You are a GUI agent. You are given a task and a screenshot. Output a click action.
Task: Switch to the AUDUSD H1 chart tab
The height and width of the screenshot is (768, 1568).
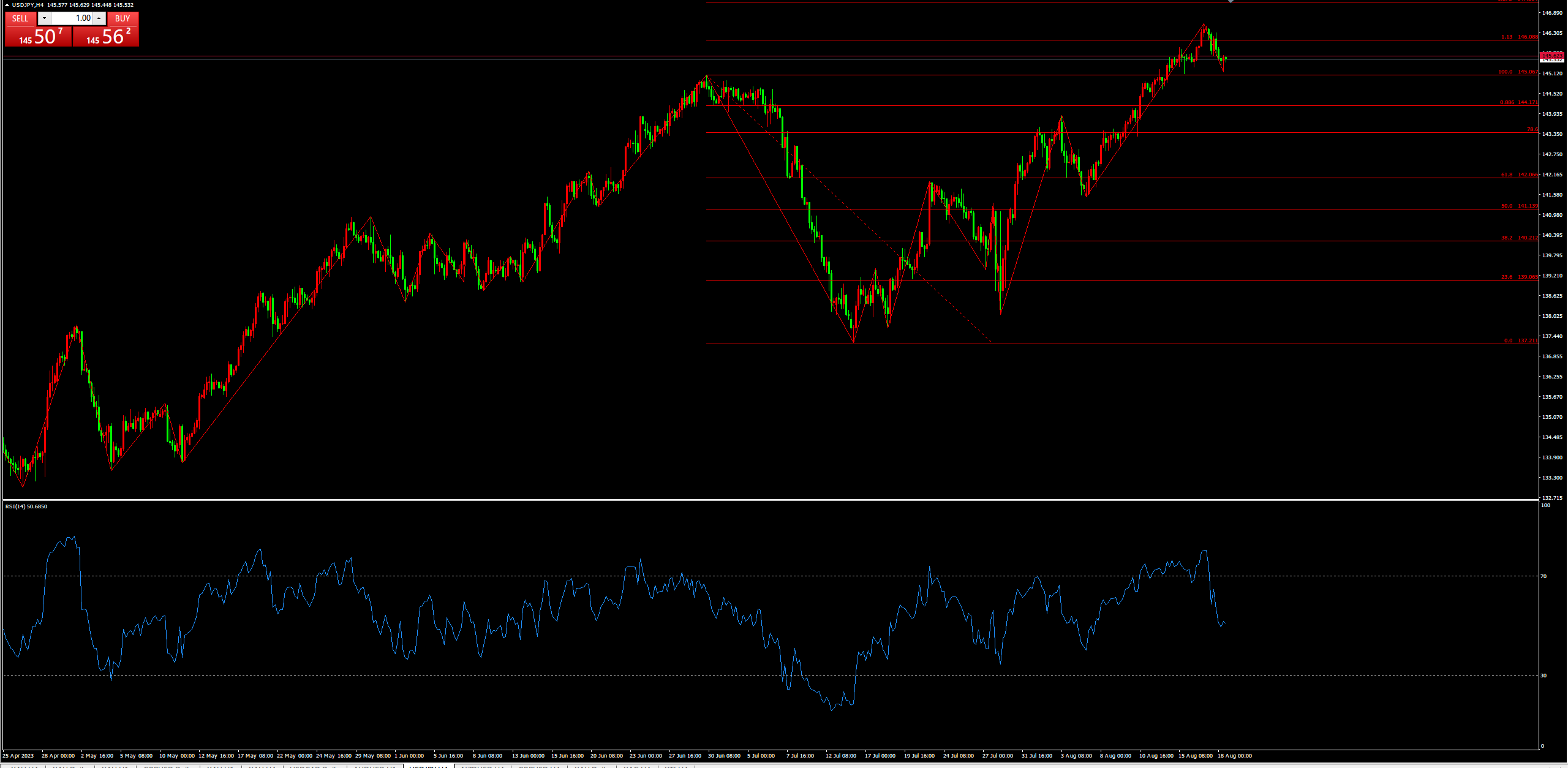tap(376, 766)
